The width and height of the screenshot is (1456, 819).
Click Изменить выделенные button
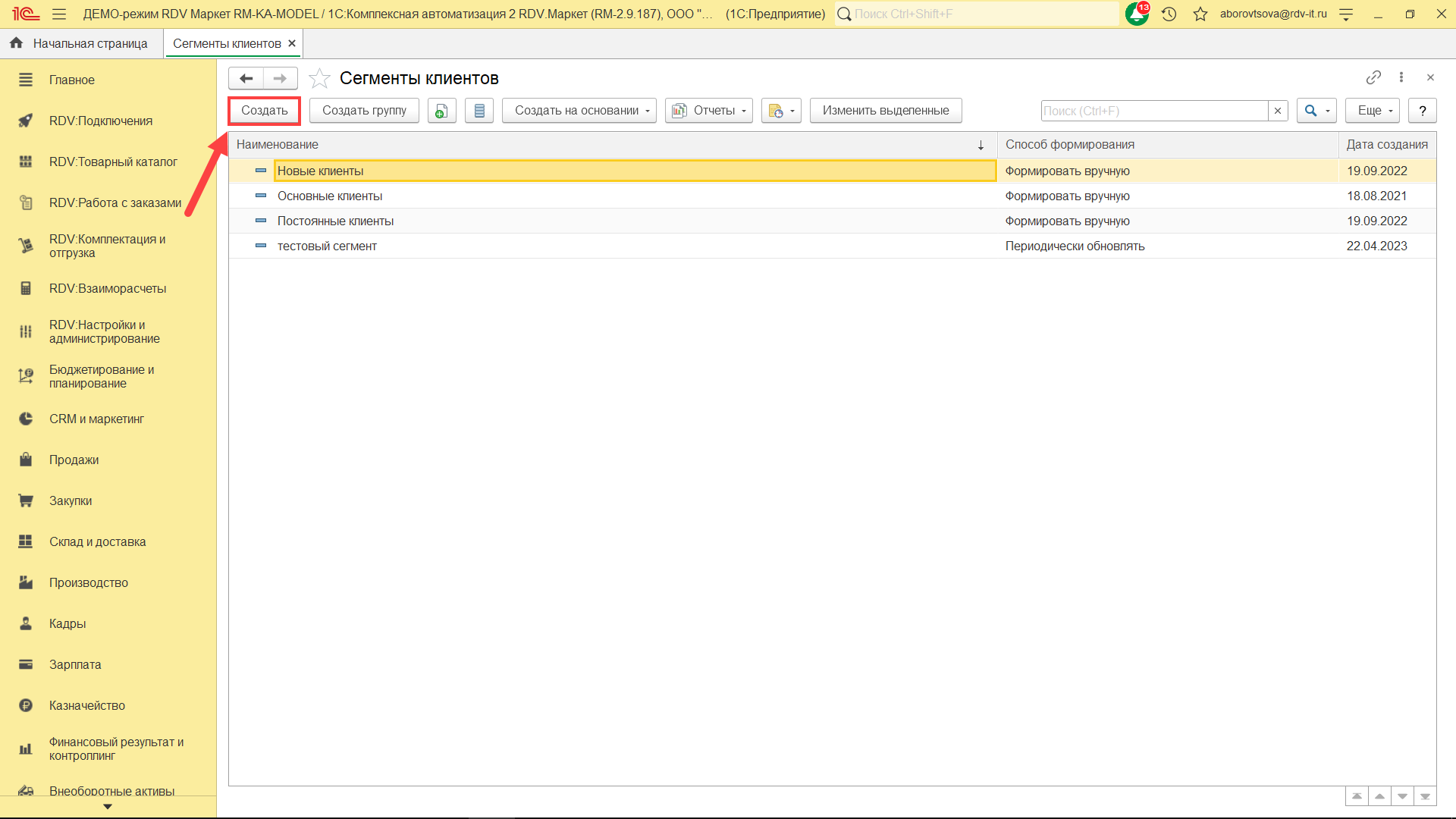tap(885, 111)
